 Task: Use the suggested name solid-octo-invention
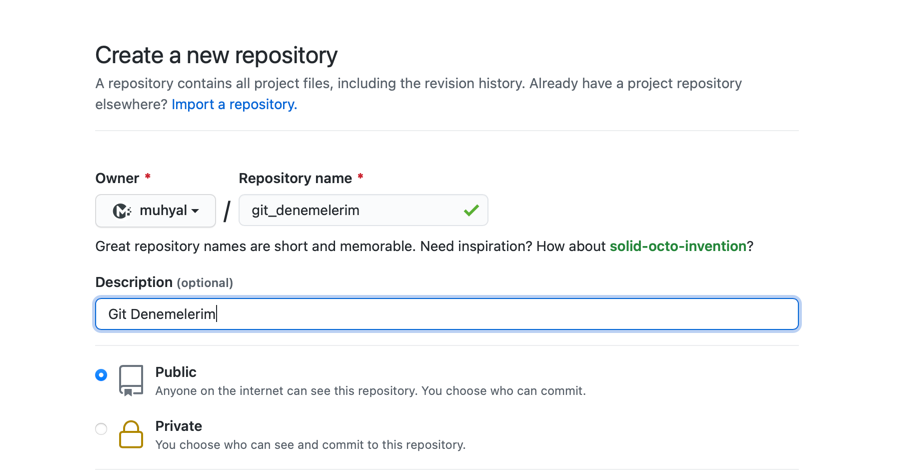point(678,246)
